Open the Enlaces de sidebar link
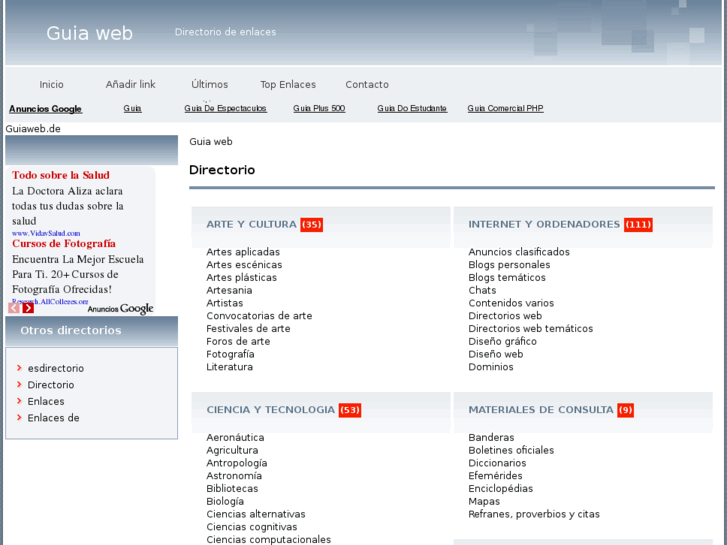The width and height of the screenshot is (727, 545). coord(53,418)
